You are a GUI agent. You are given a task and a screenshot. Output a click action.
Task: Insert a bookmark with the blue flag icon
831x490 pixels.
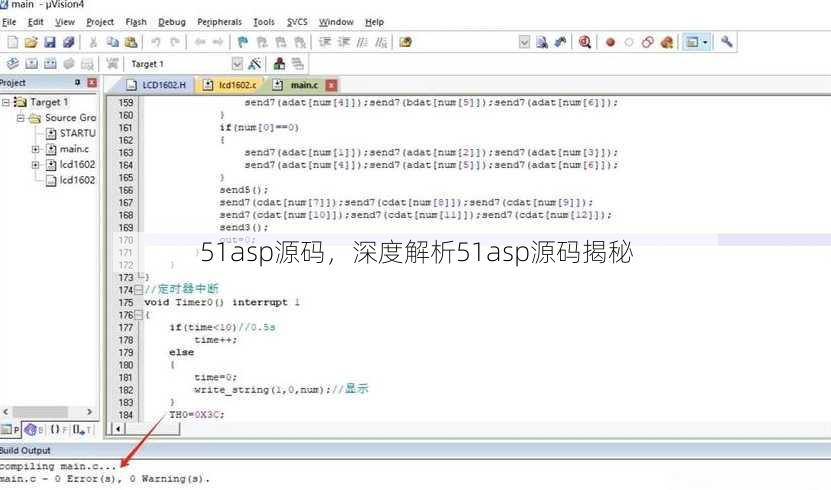pos(243,42)
